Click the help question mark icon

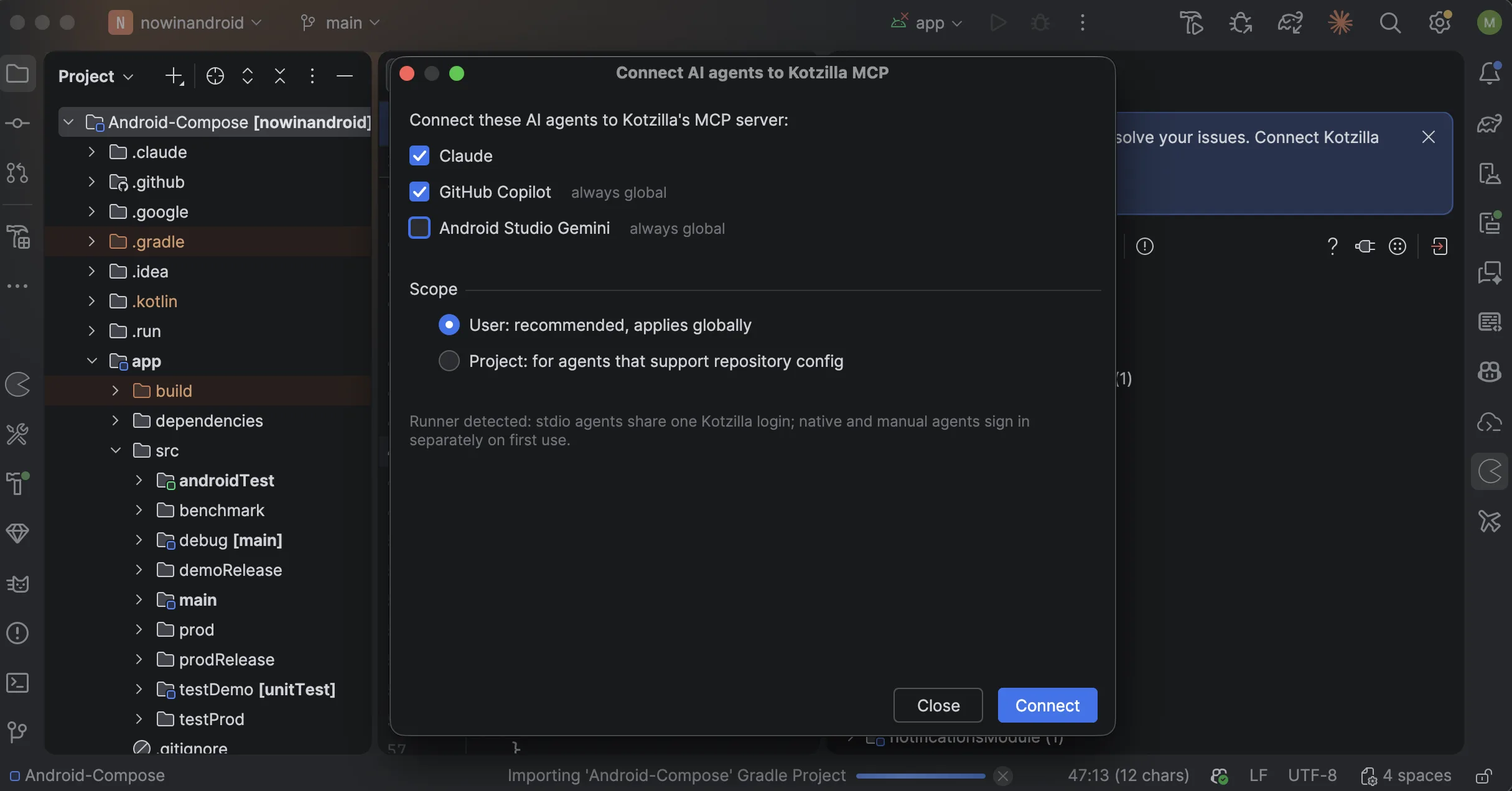(1332, 246)
